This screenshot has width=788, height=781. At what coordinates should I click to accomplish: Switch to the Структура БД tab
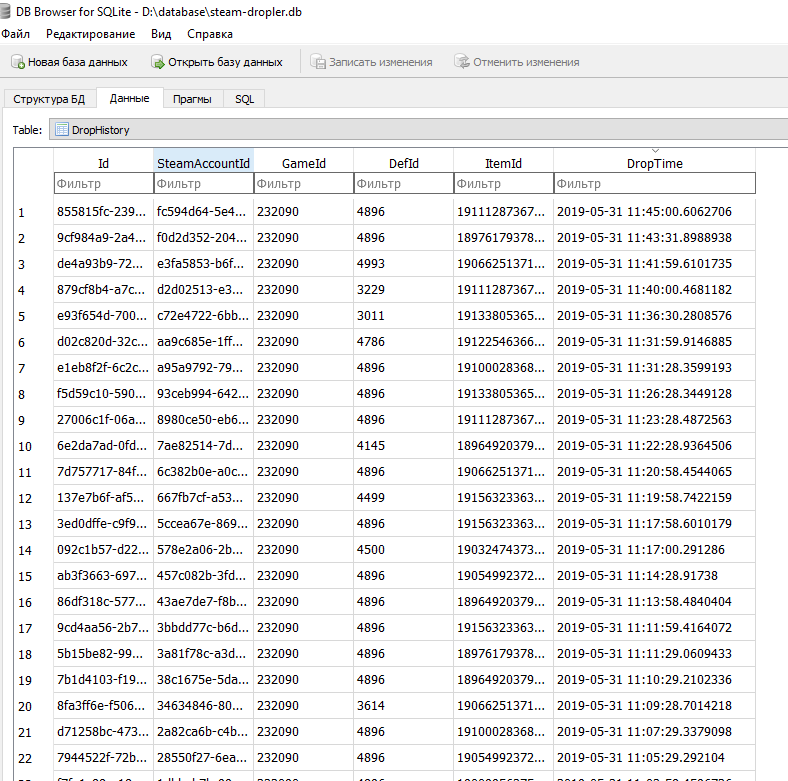pos(49,99)
